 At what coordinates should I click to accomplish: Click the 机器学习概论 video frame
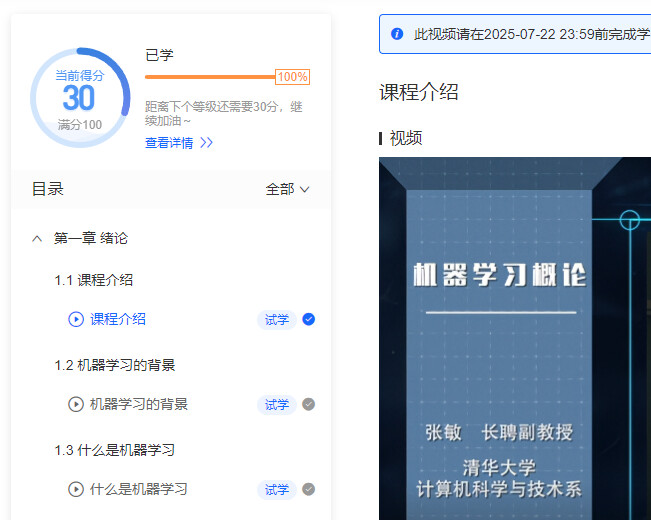coord(515,338)
